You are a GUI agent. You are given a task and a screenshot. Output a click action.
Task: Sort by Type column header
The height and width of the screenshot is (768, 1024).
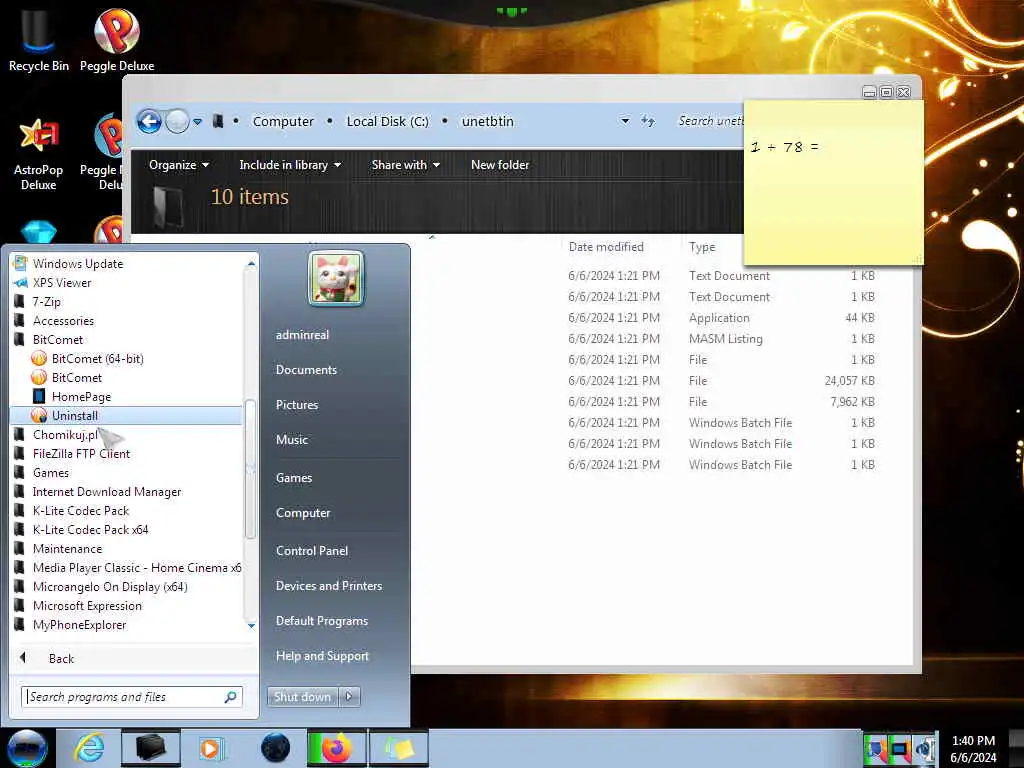(702, 247)
